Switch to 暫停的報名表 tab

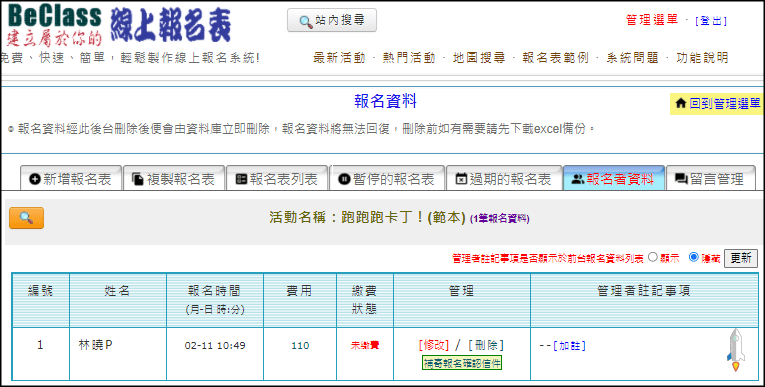pos(387,179)
